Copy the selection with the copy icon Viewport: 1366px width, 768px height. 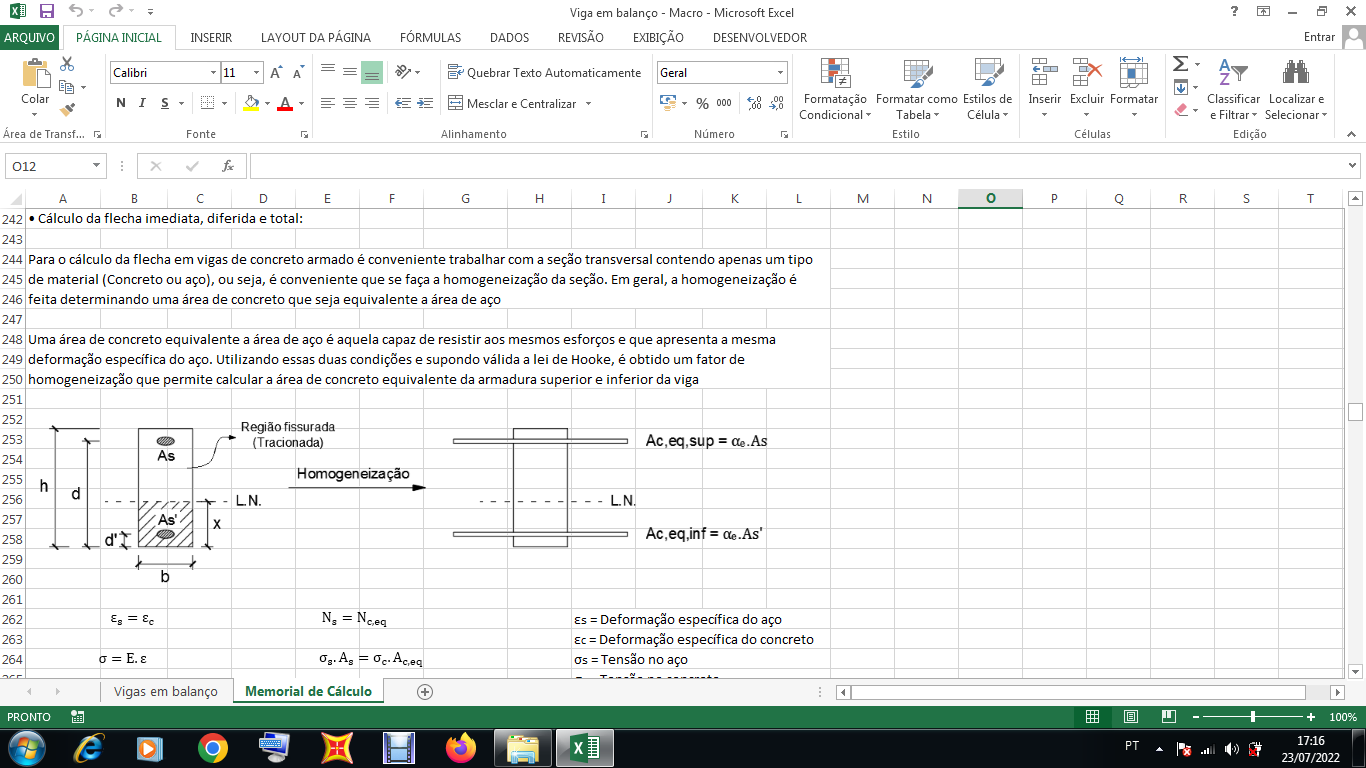(67, 87)
